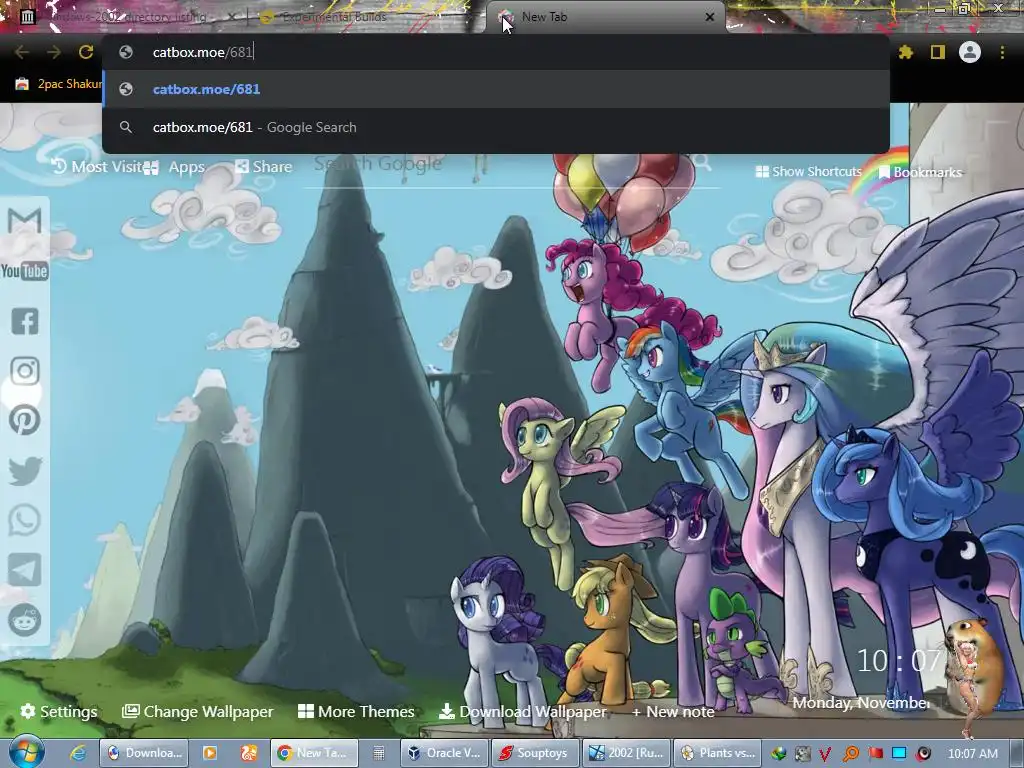The image size is (1024, 768).
Task: Switch to Souptoys taskbar item
Action: click(535, 753)
